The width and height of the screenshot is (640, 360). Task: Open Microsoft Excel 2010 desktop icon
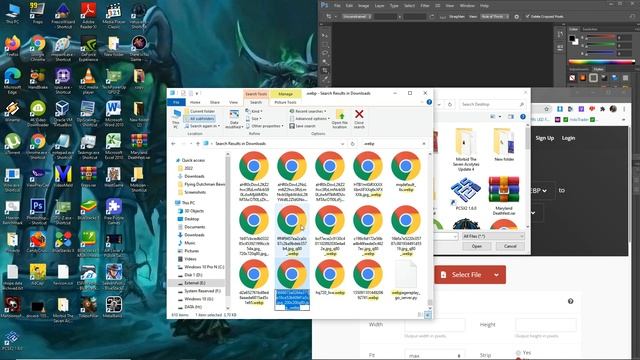click(x=113, y=146)
